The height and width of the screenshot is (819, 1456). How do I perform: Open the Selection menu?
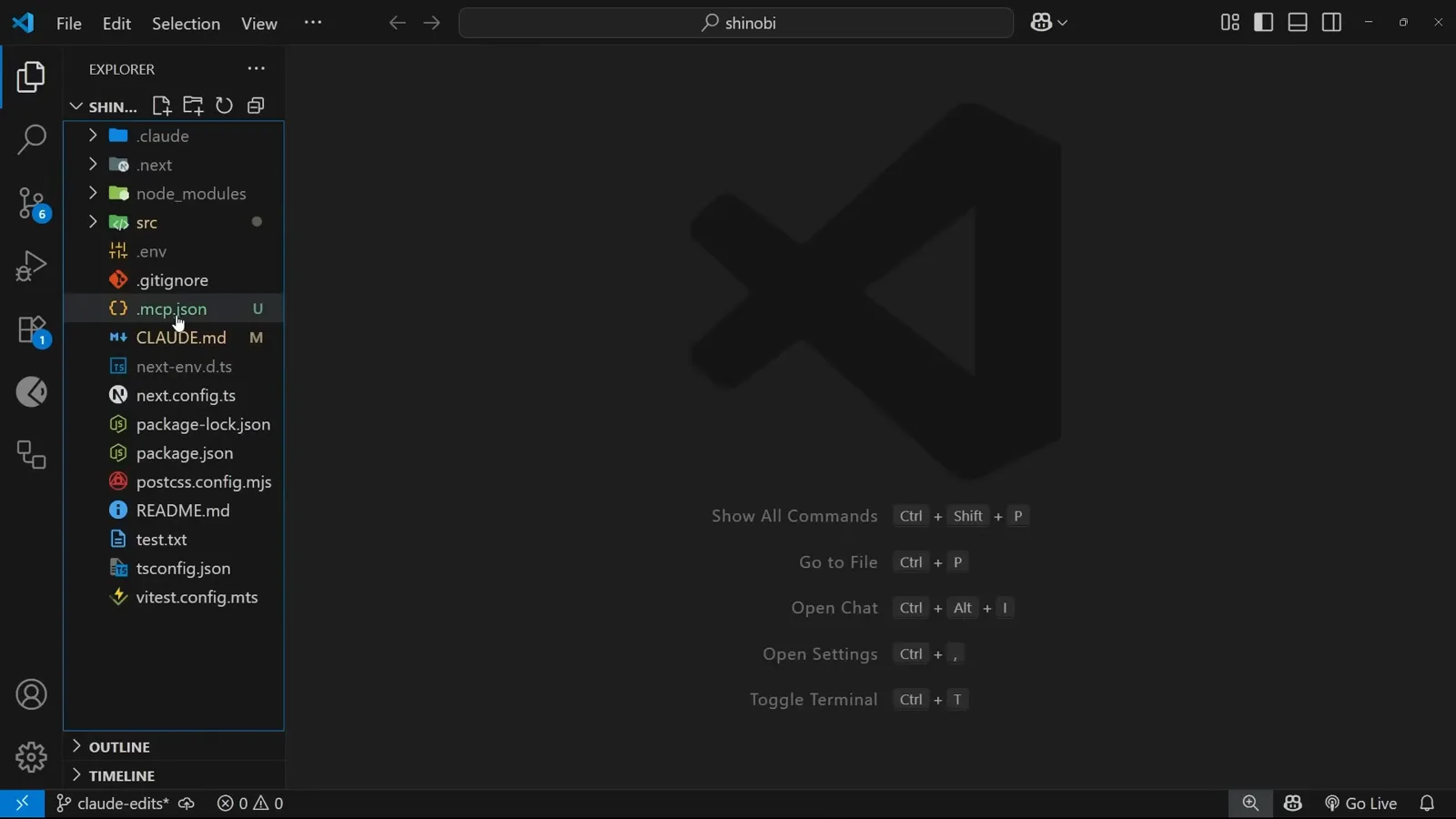point(186,24)
